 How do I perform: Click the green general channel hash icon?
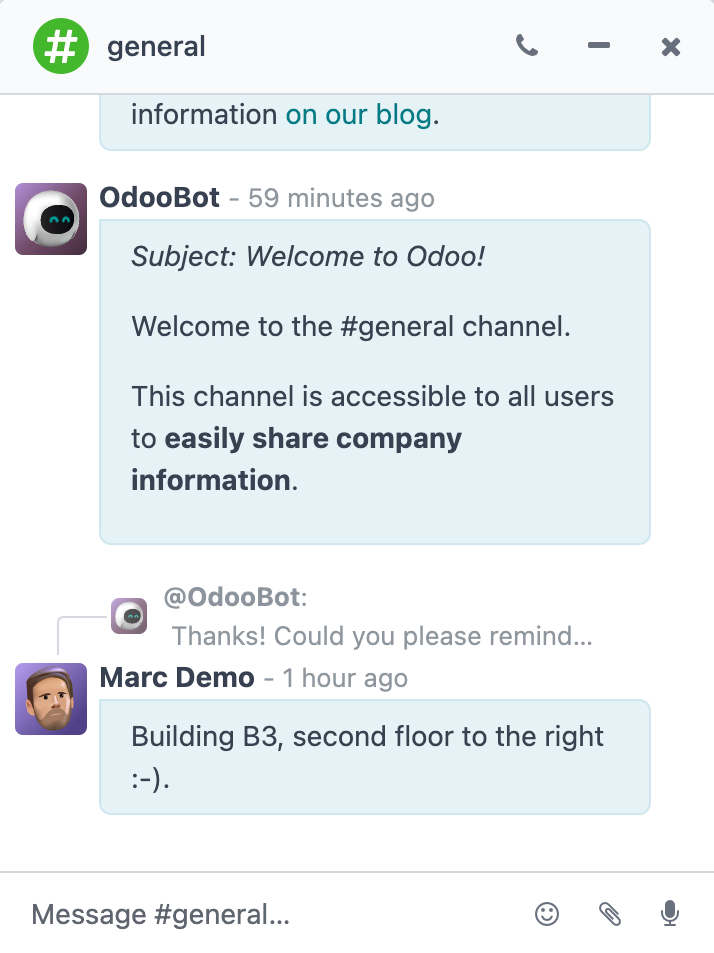(x=61, y=46)
